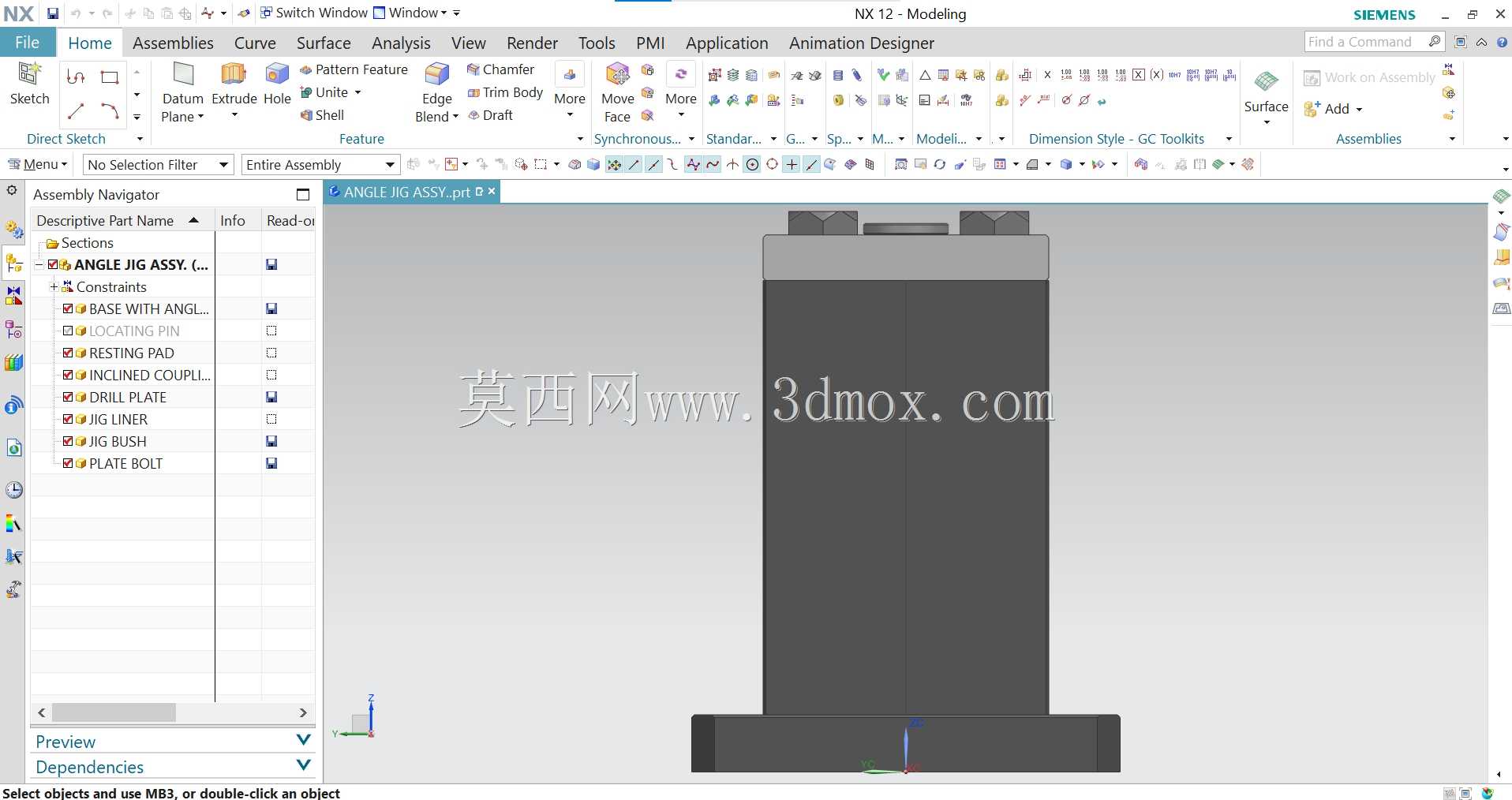Collapse the ANGLE JIG ASSY tree node
1512x800 pixels.
tap(39, 265)
